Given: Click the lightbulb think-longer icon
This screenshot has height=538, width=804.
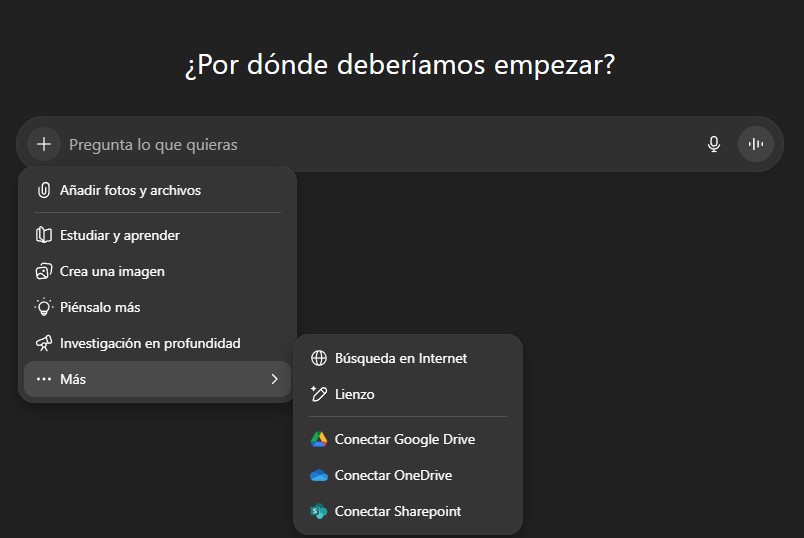Looking at the screenshot, I should [x=44, y=307].
